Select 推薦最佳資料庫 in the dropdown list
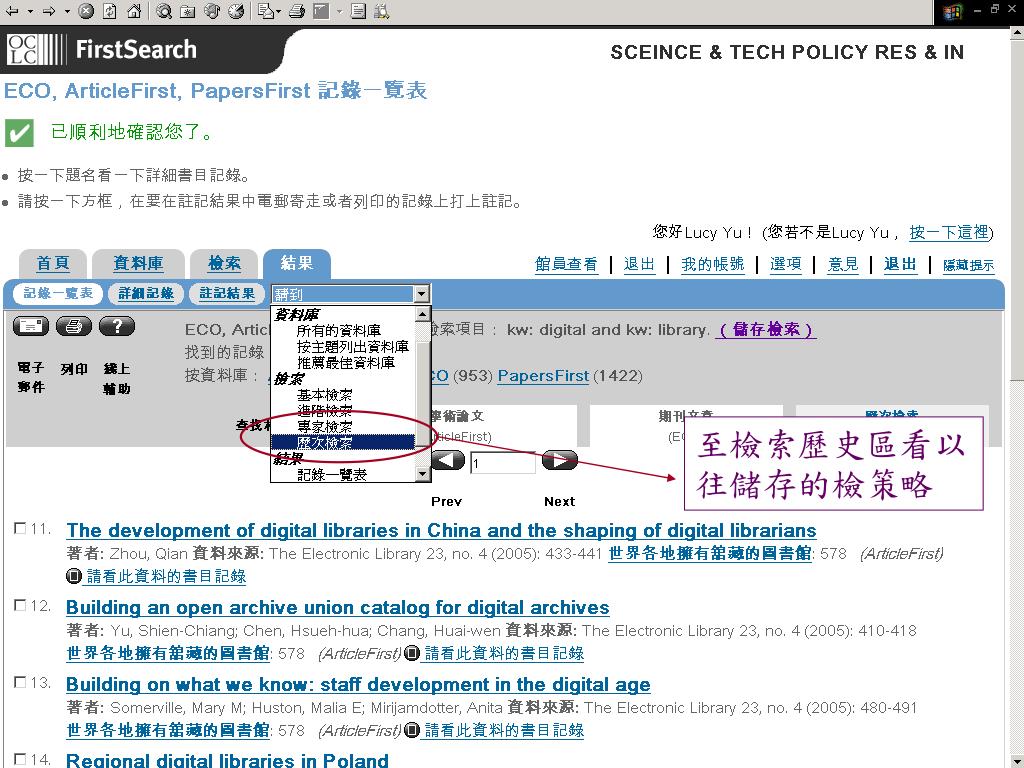Image resolution: width=1024 pixels, height=768 pixels. point(345,362)
